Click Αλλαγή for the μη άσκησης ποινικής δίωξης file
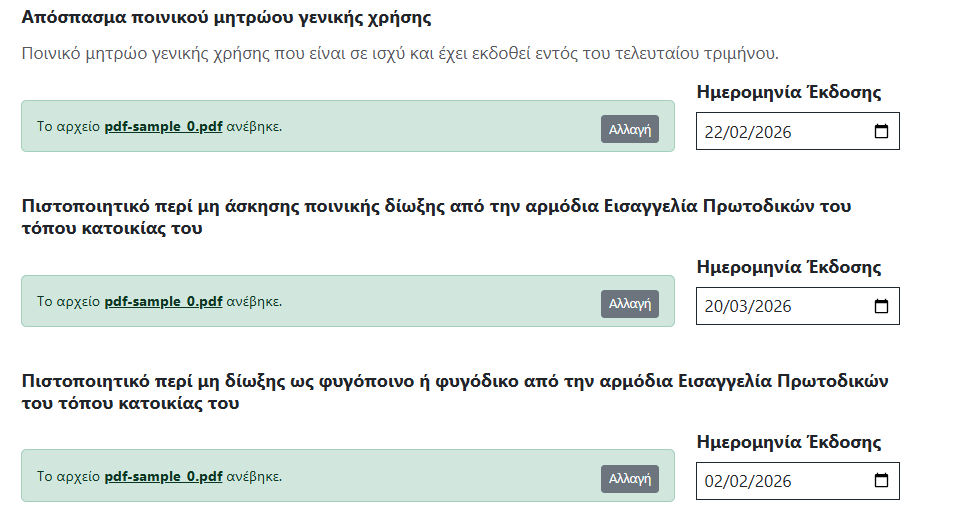 [630, 304]
